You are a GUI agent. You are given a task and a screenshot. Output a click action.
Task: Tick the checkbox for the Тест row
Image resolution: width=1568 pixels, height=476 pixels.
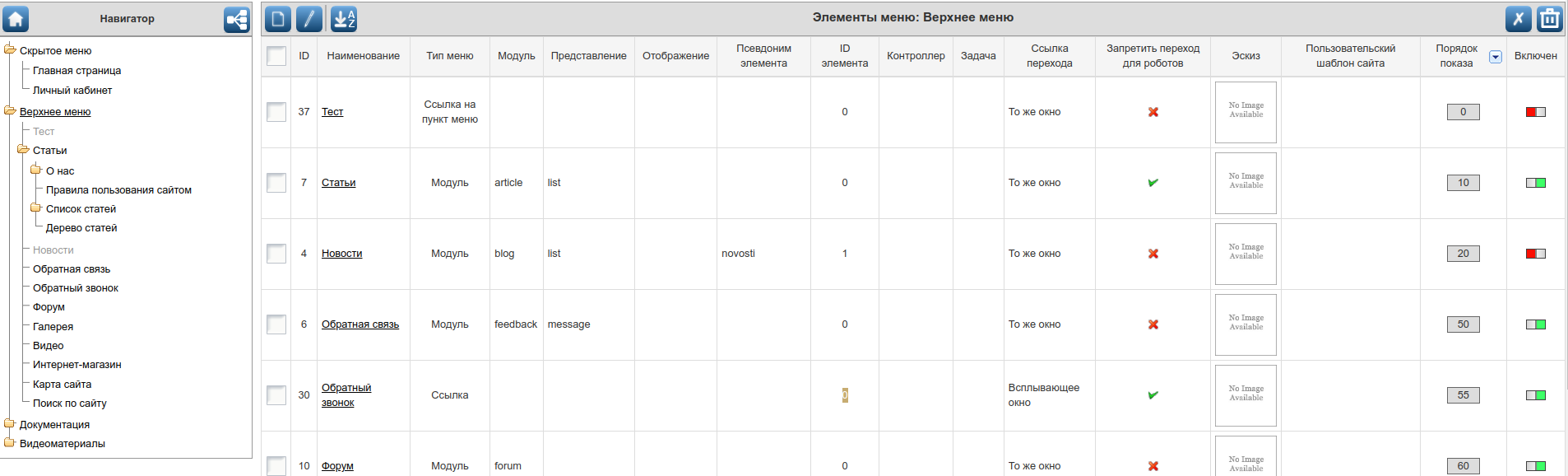(x=276, y=112)
